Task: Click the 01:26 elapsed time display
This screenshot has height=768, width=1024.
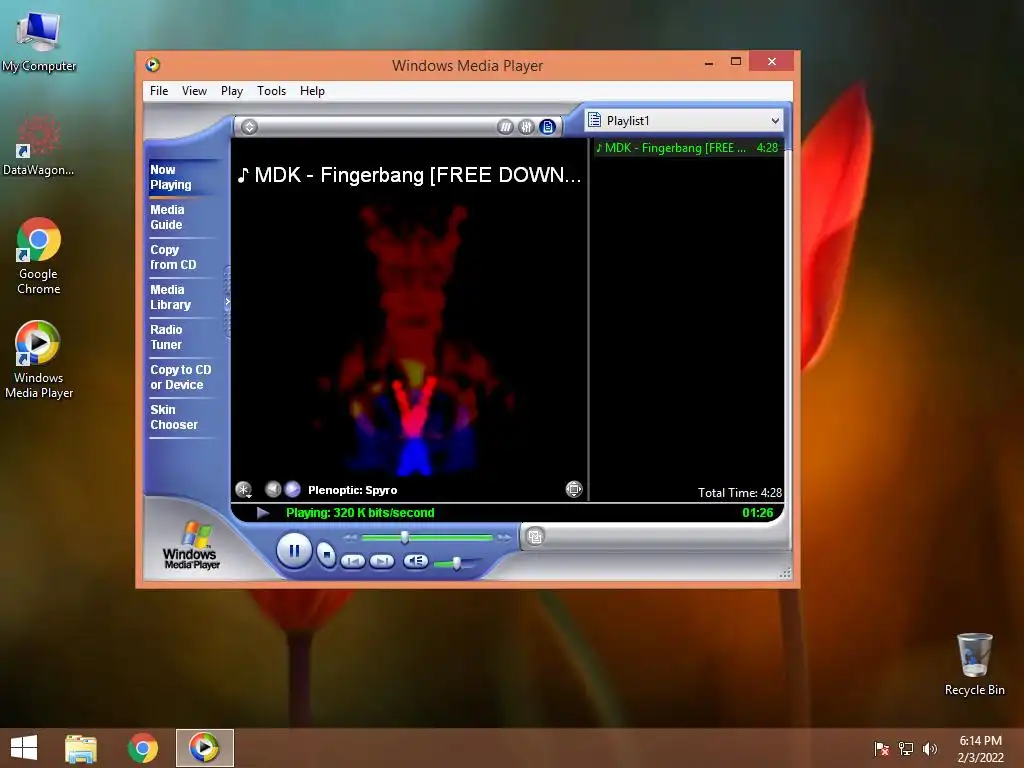Action: coord(758,513)
